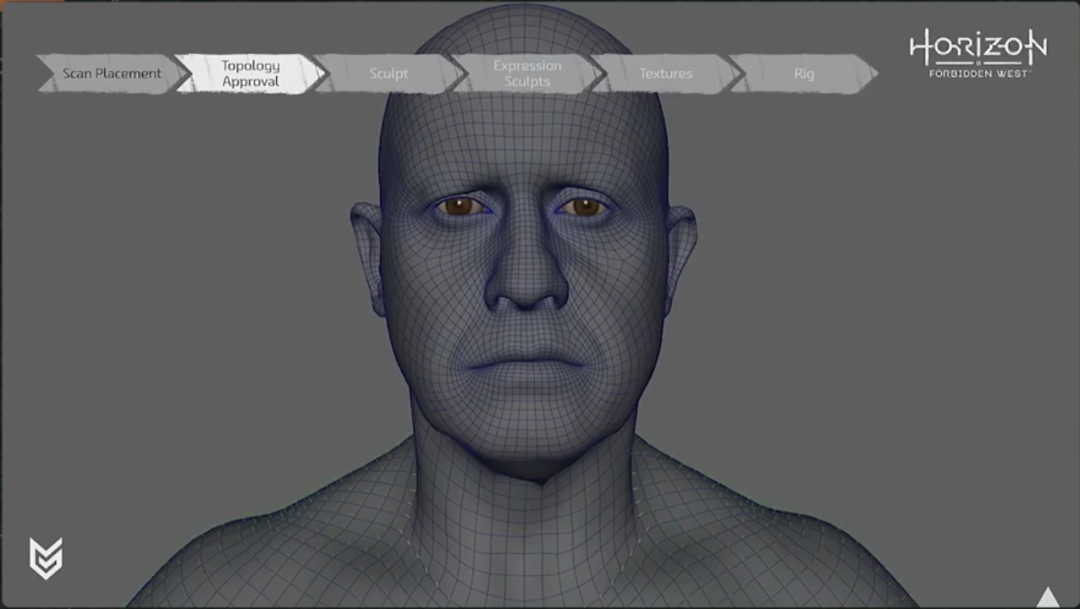This screenshot has width=1080, height=609.
Task: Click the Guerrilla logo icon
Action: pos(46,558)
